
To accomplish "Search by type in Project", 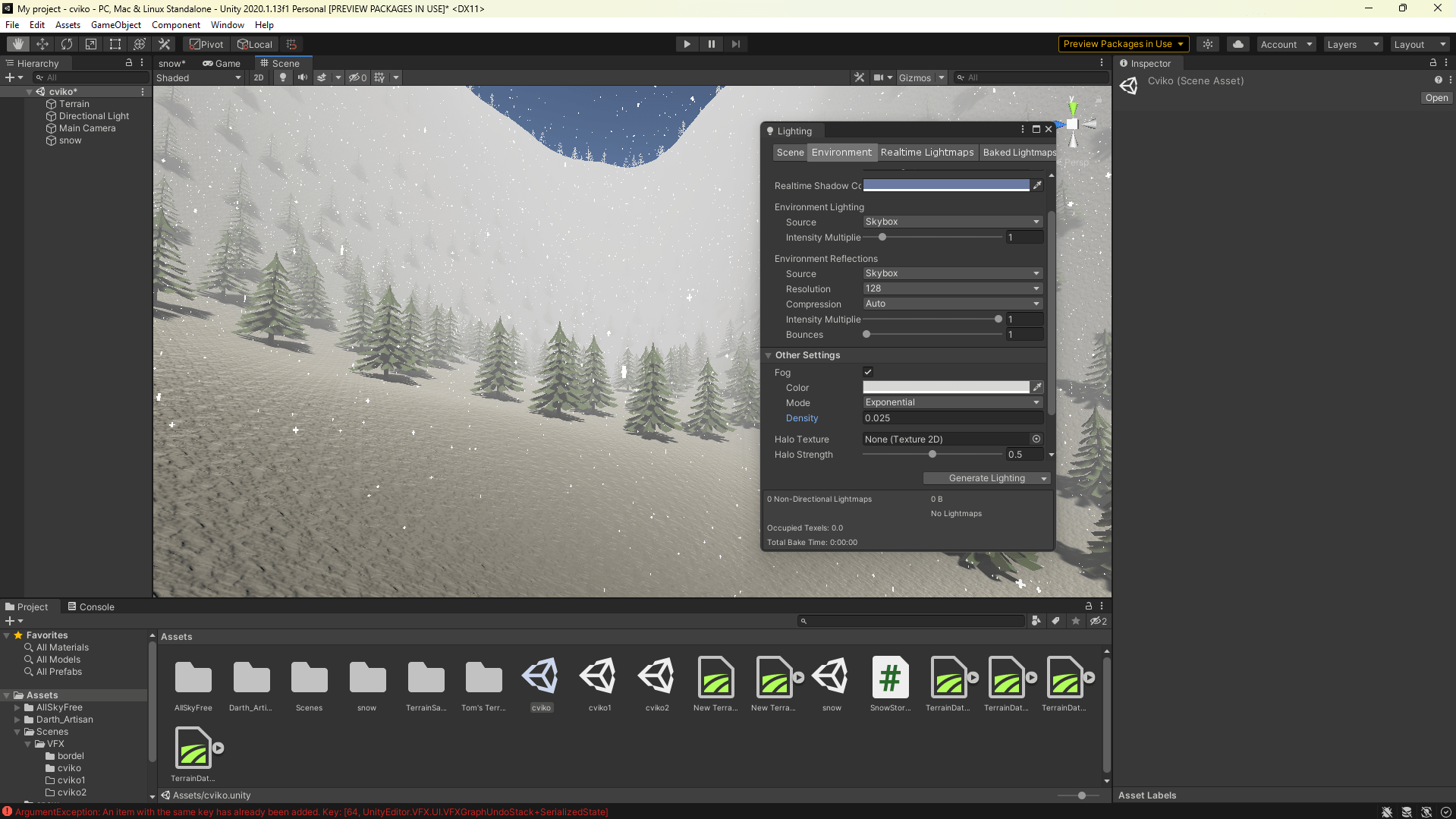I will click(1036, 621).
